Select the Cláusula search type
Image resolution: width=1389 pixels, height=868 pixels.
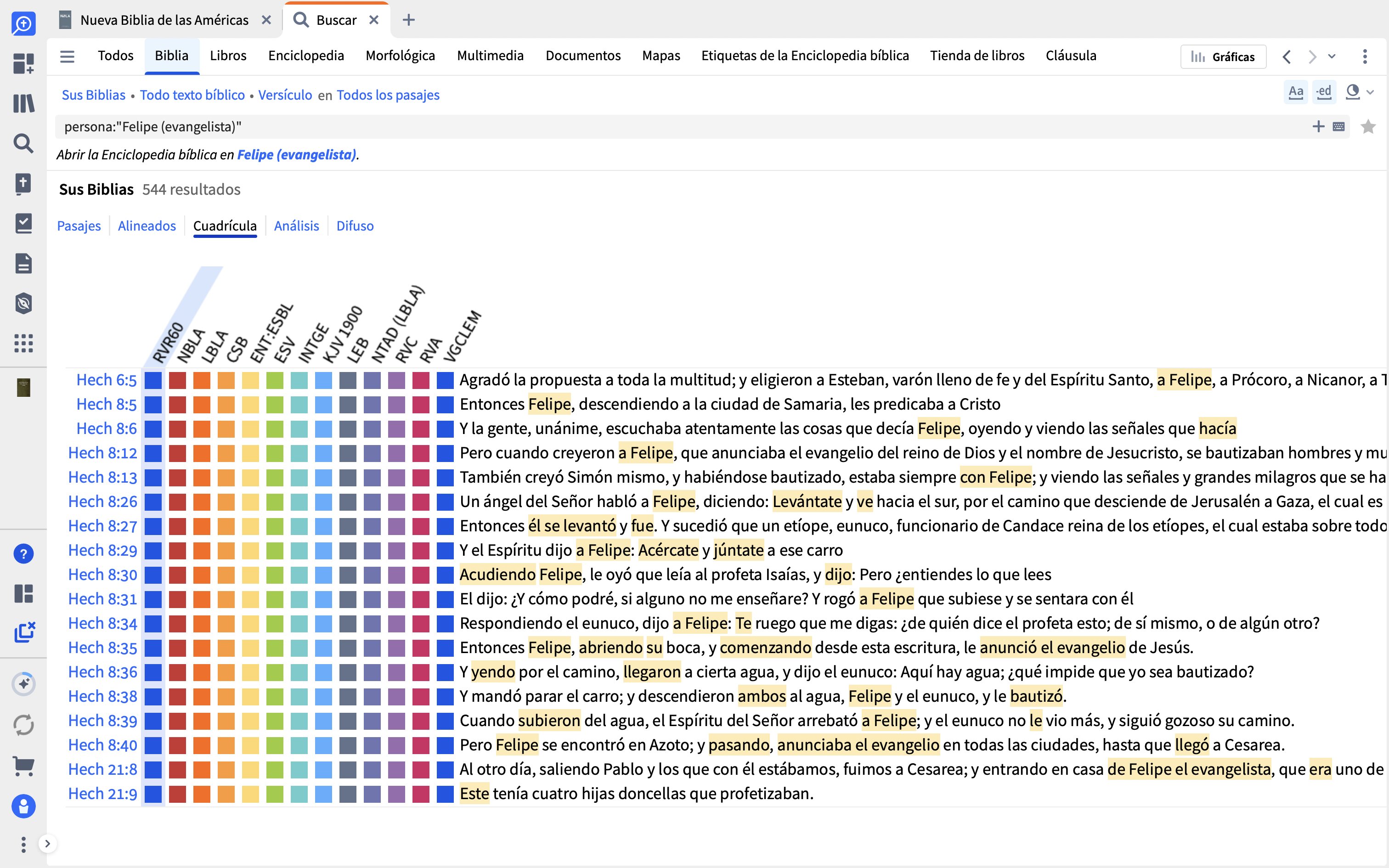point(1070,56)
